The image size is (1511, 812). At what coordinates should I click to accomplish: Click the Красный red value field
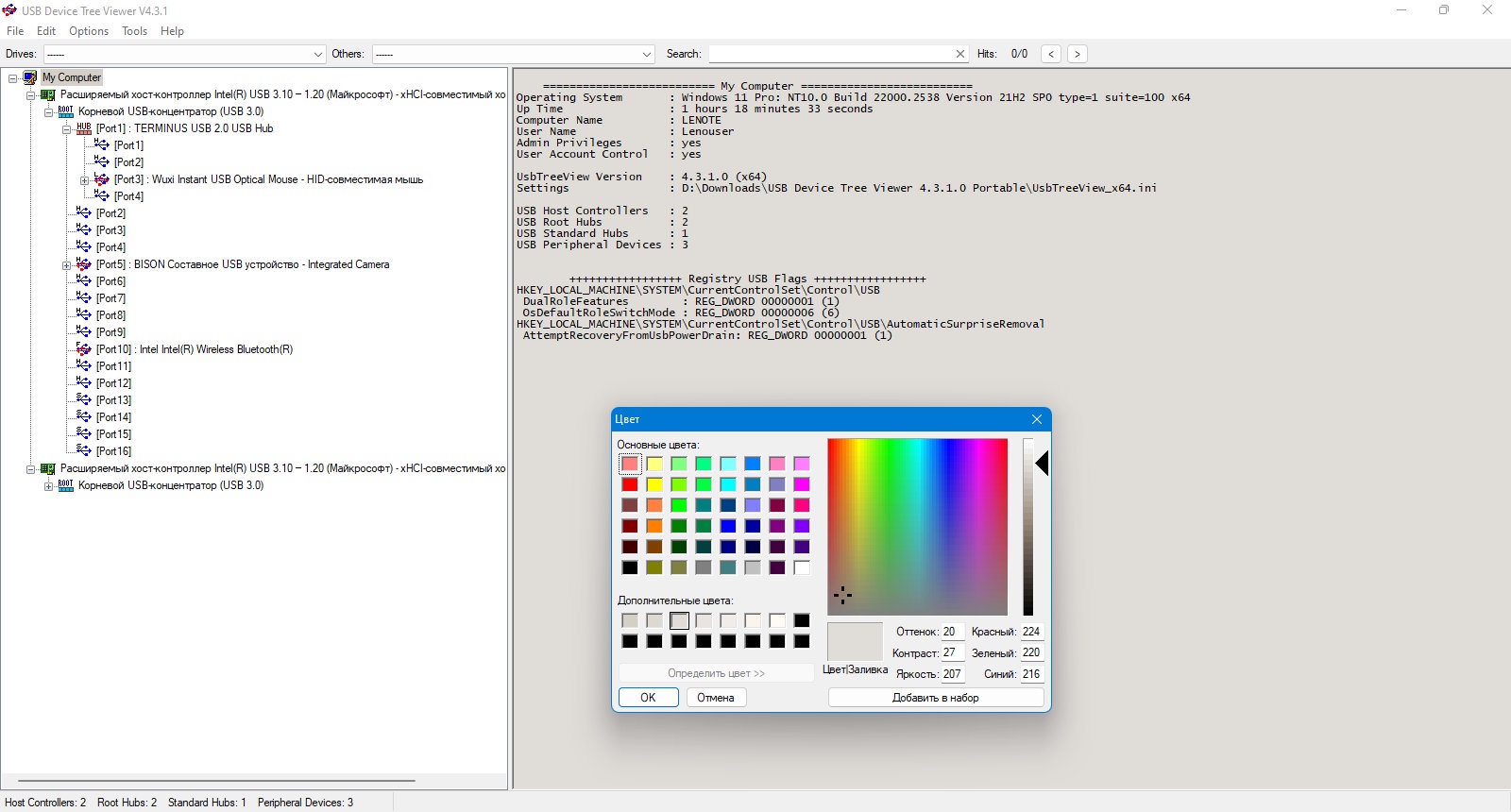click(1032, 632)
